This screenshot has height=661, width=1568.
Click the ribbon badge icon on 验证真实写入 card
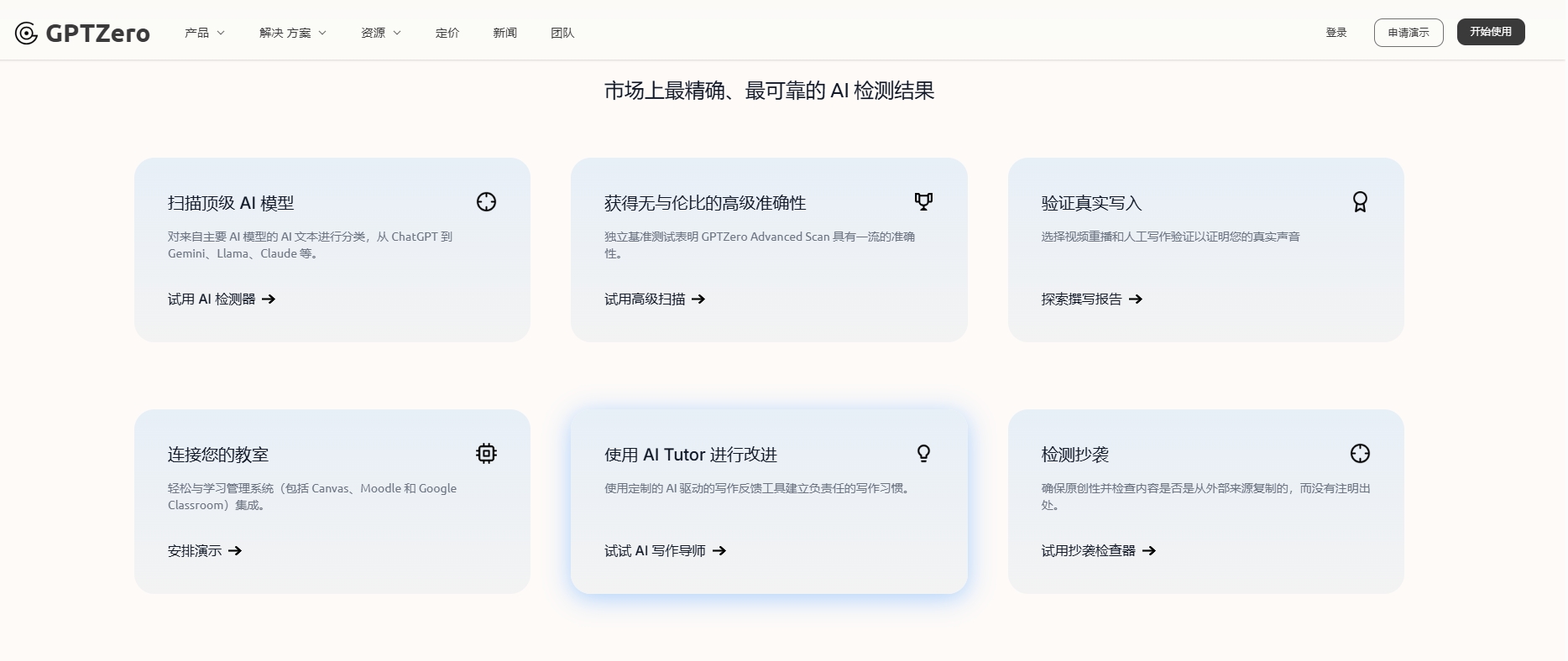tap(1360, 202)
